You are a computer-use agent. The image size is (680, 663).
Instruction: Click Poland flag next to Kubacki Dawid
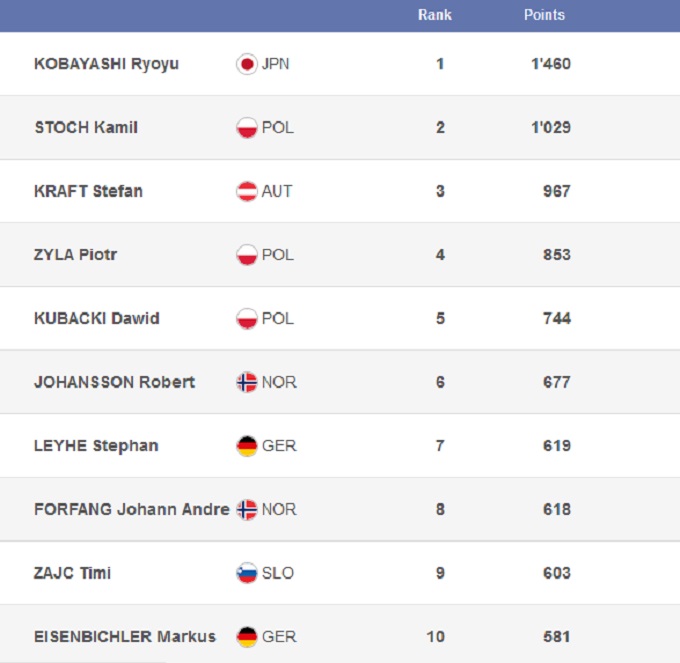(x=246, y=318)
